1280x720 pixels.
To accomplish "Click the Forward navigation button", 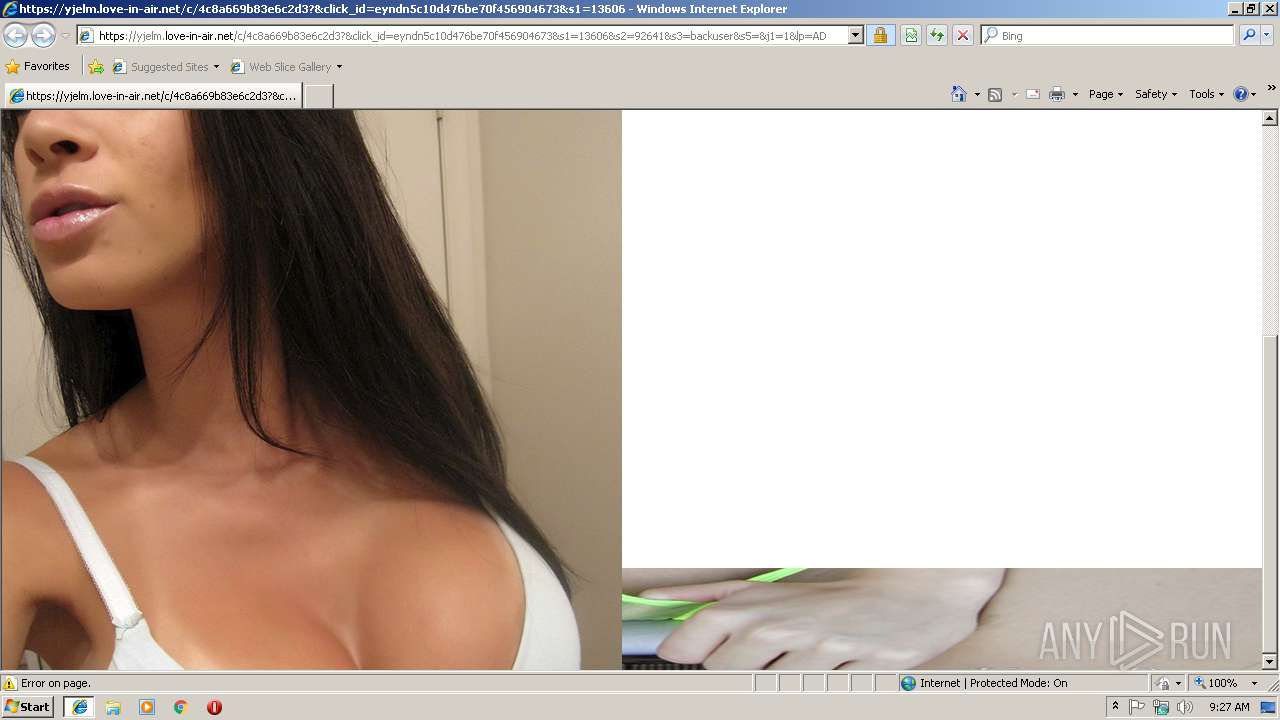I will click(43, 36).
